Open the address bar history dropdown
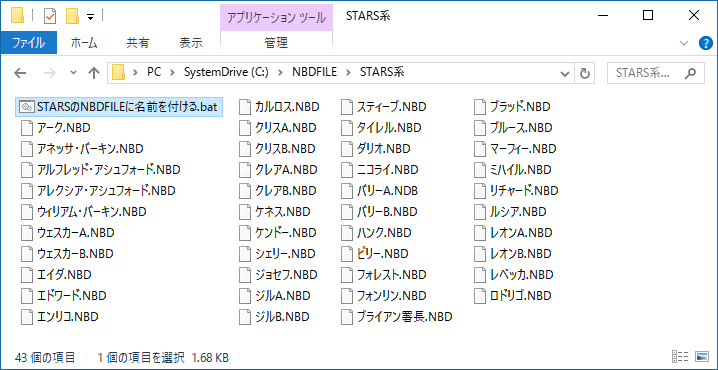Image resolution: width=718 pixels, height=370 pixels. (x=565, y=73)
